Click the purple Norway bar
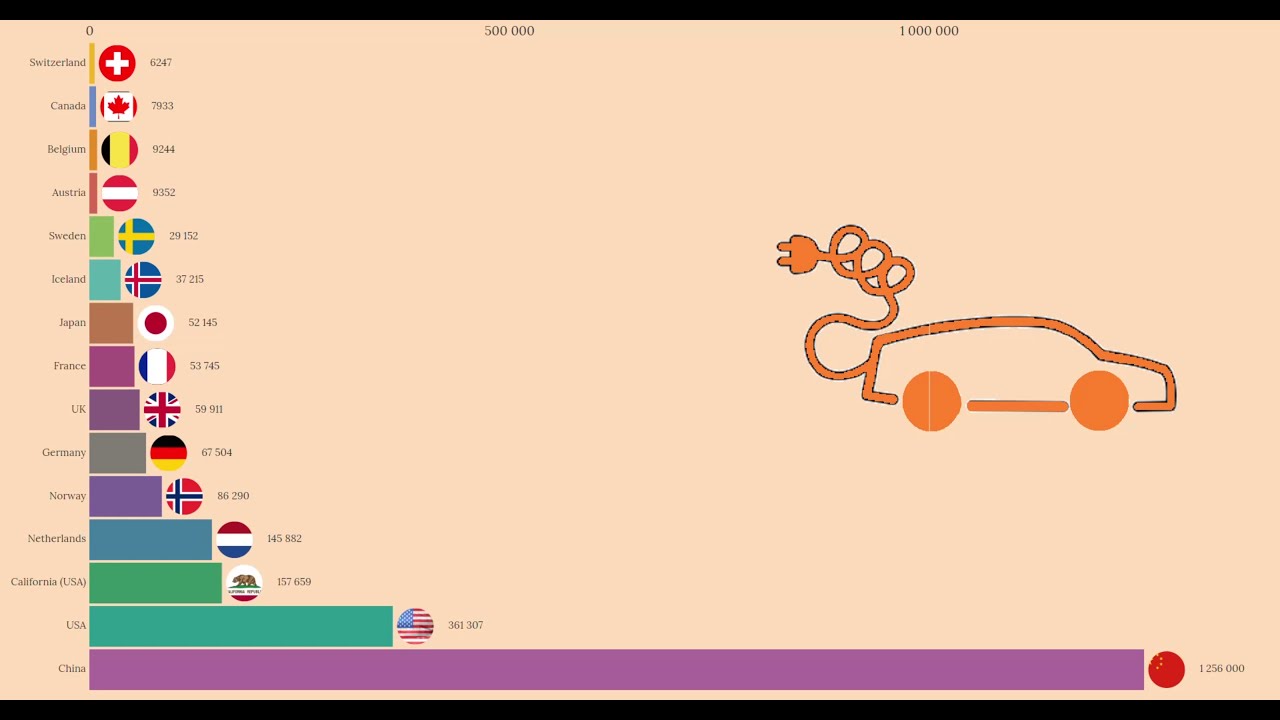Image resolution: width=1280 pixels, height=720 pixels. pos(125,496)
